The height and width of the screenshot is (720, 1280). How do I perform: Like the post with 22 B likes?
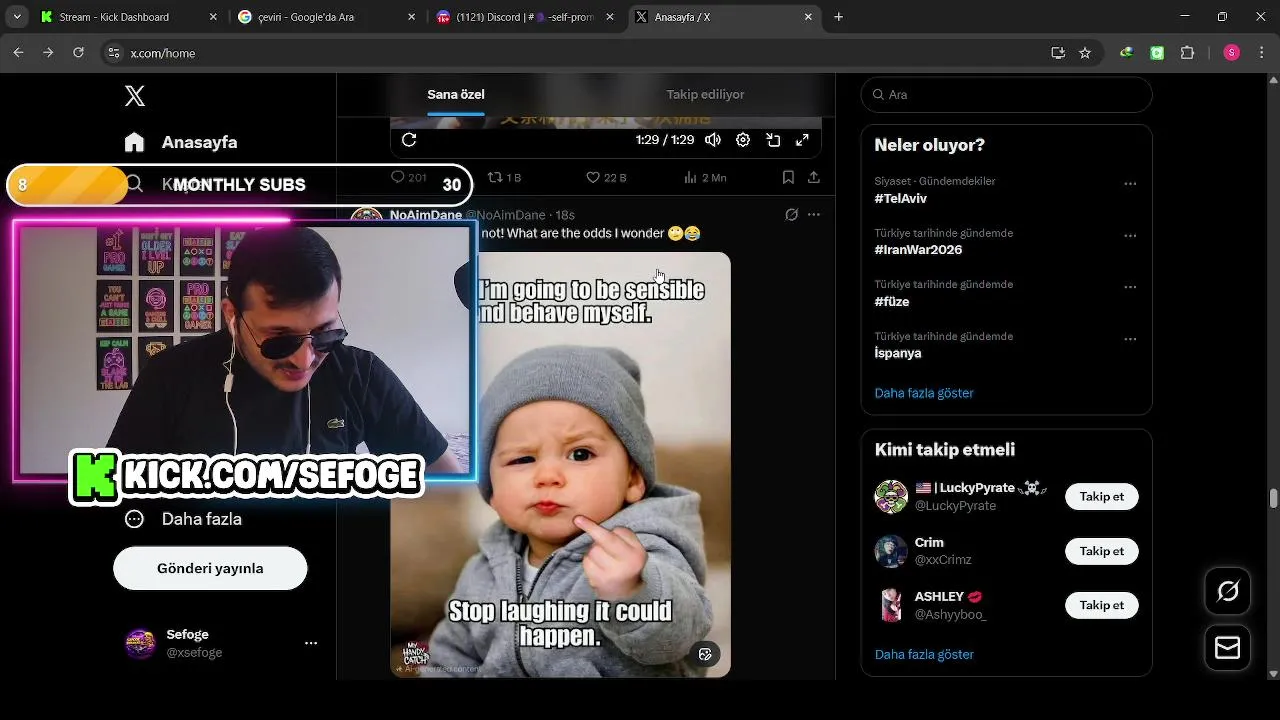[x=606, y=177]
